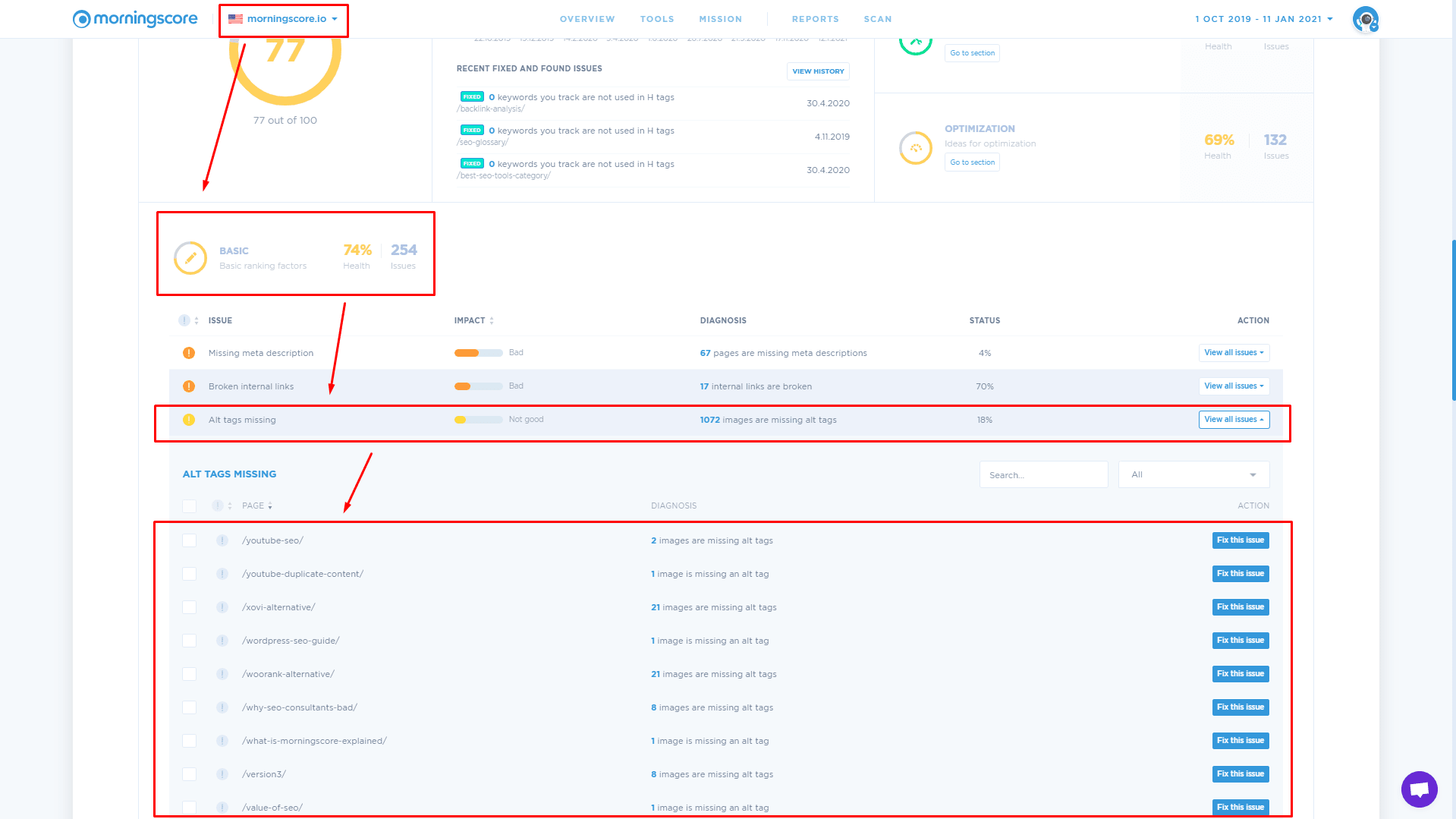Collapse View all issues for Alt tags missing
1456x819 pixels.
[1234, 420]
